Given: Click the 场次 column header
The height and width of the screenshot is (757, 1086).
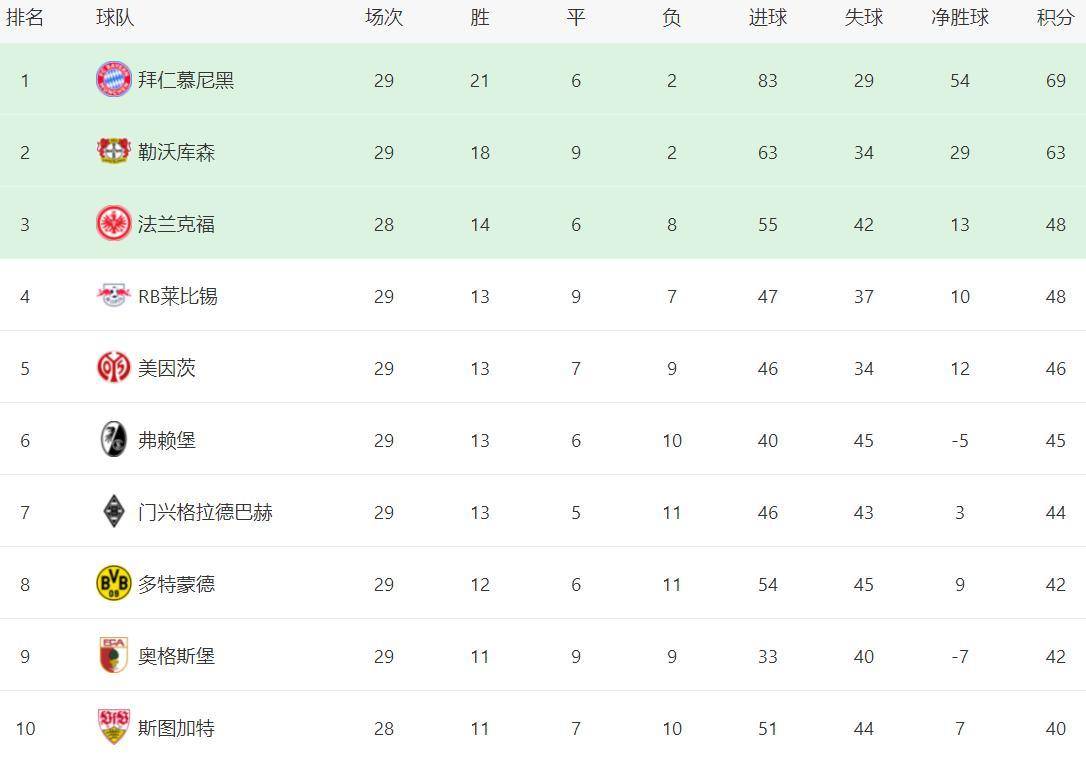Looking at the screenshot, I should pyautogui.click(x=383, y=18).
